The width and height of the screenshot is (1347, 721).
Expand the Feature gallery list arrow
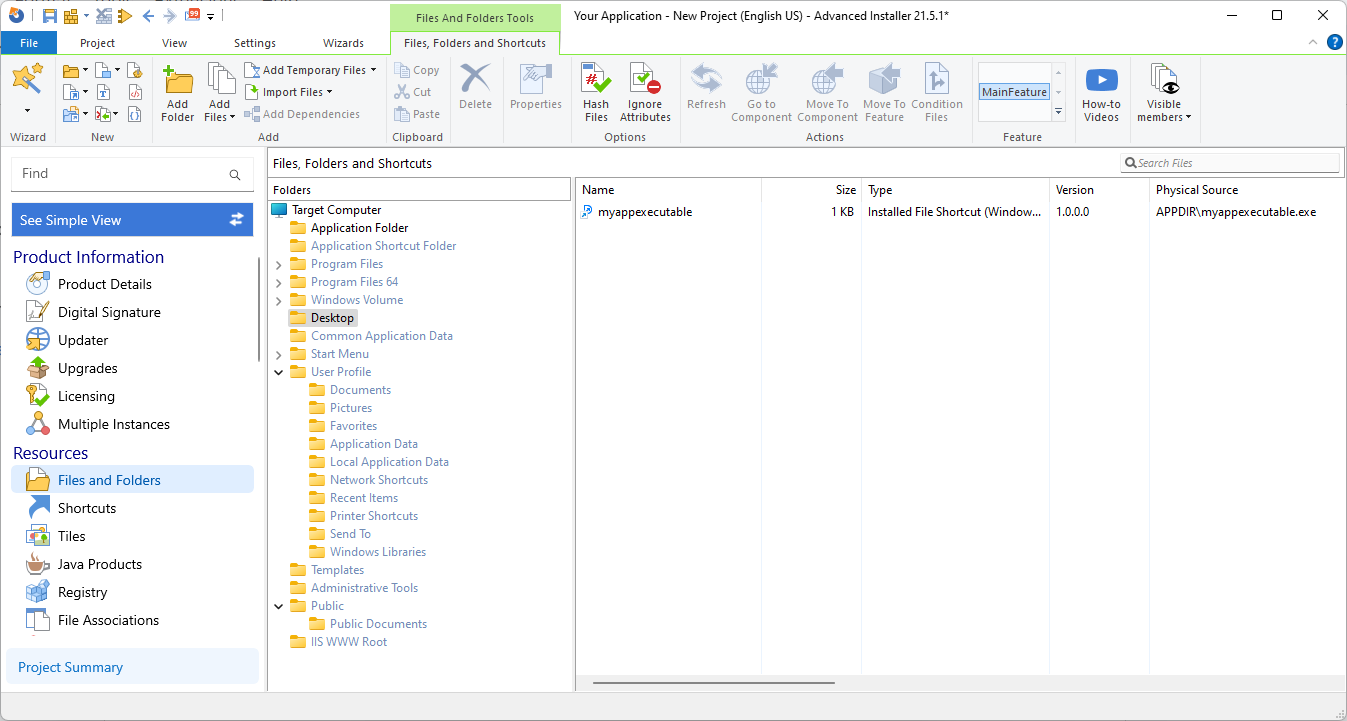click(x=1059, y=112)
